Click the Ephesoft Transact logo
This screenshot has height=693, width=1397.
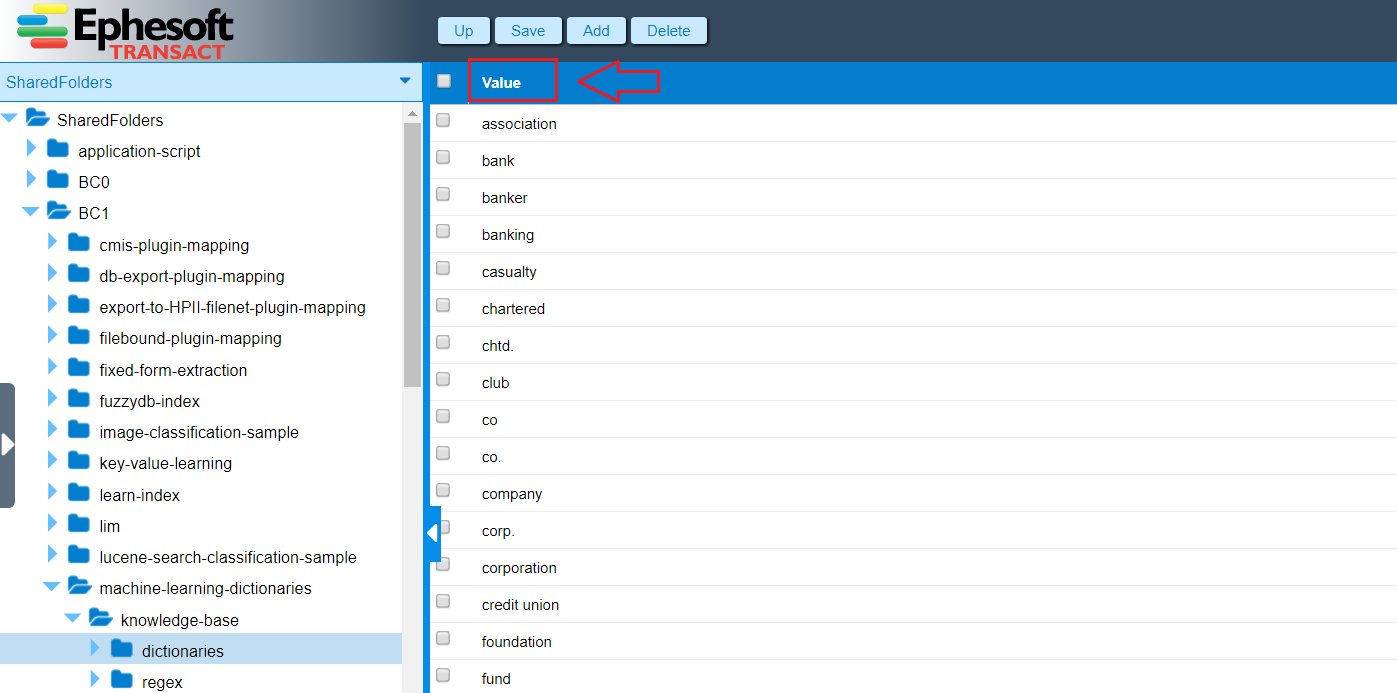tap(125, 31)
